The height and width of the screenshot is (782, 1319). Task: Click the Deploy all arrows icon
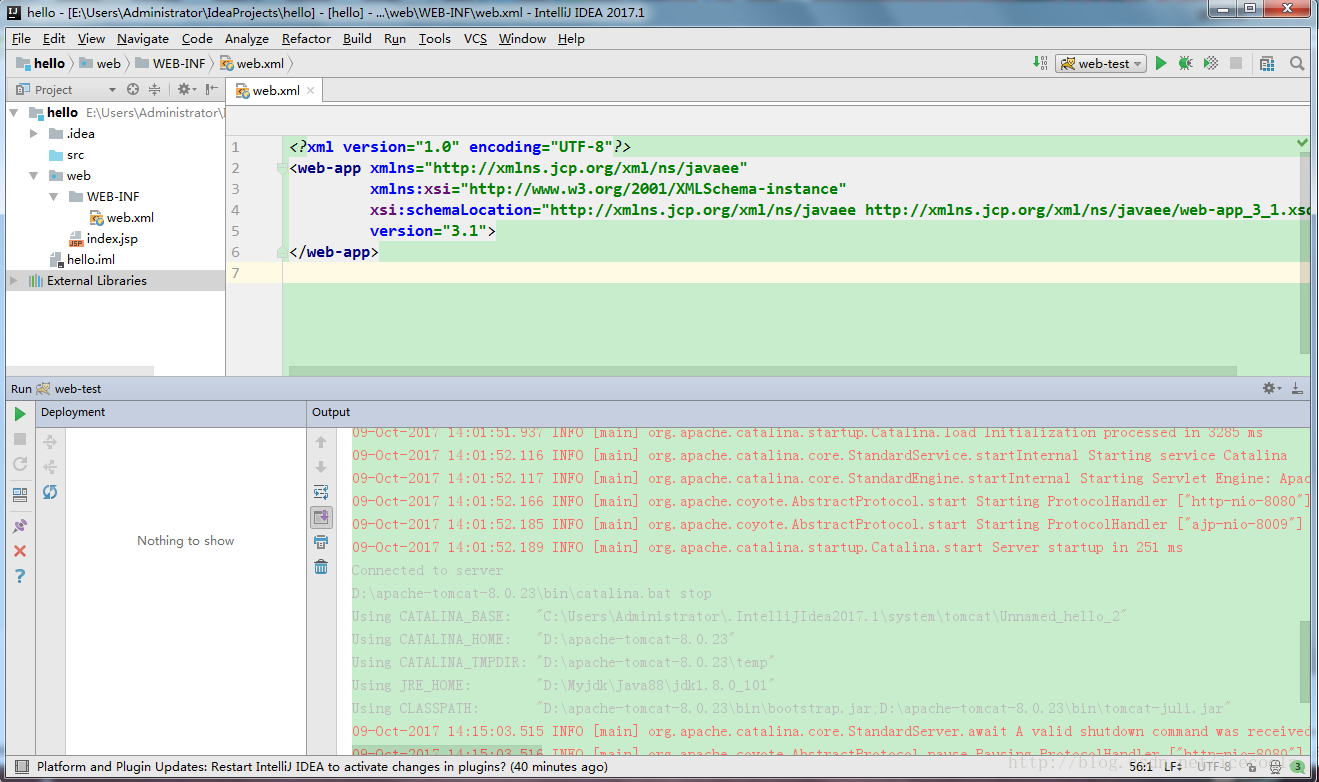coord(50,442)
